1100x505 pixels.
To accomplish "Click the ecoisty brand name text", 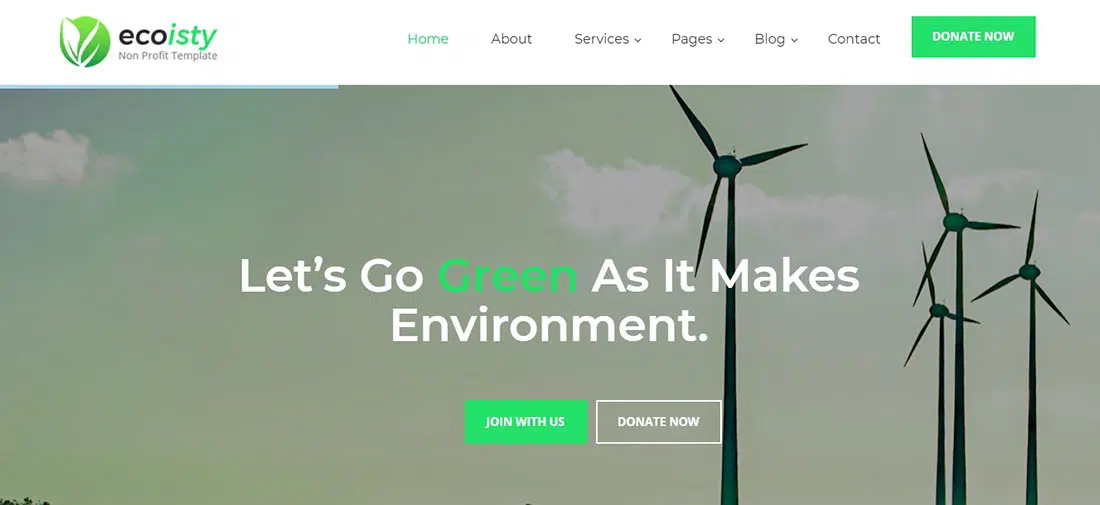I will [x=168, y=35].
